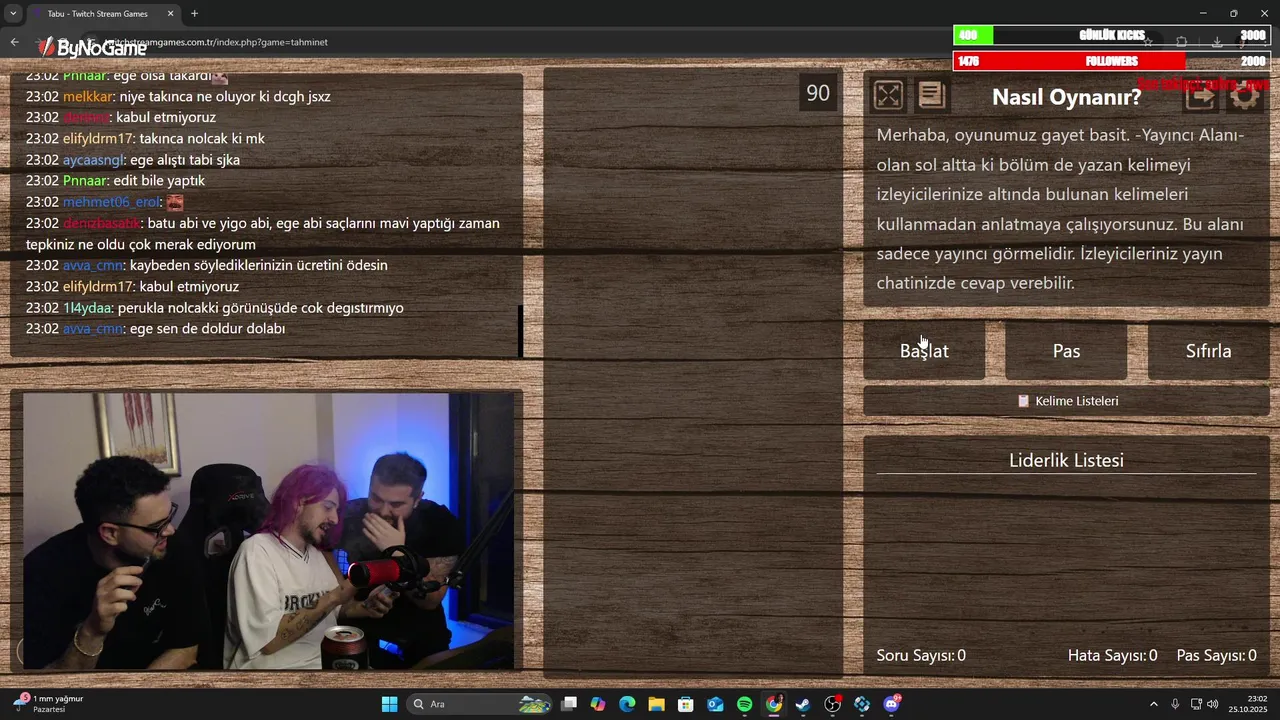
Task: Click chat username aycaasngl
Action: pyautogui.click(x=93, y=160)
